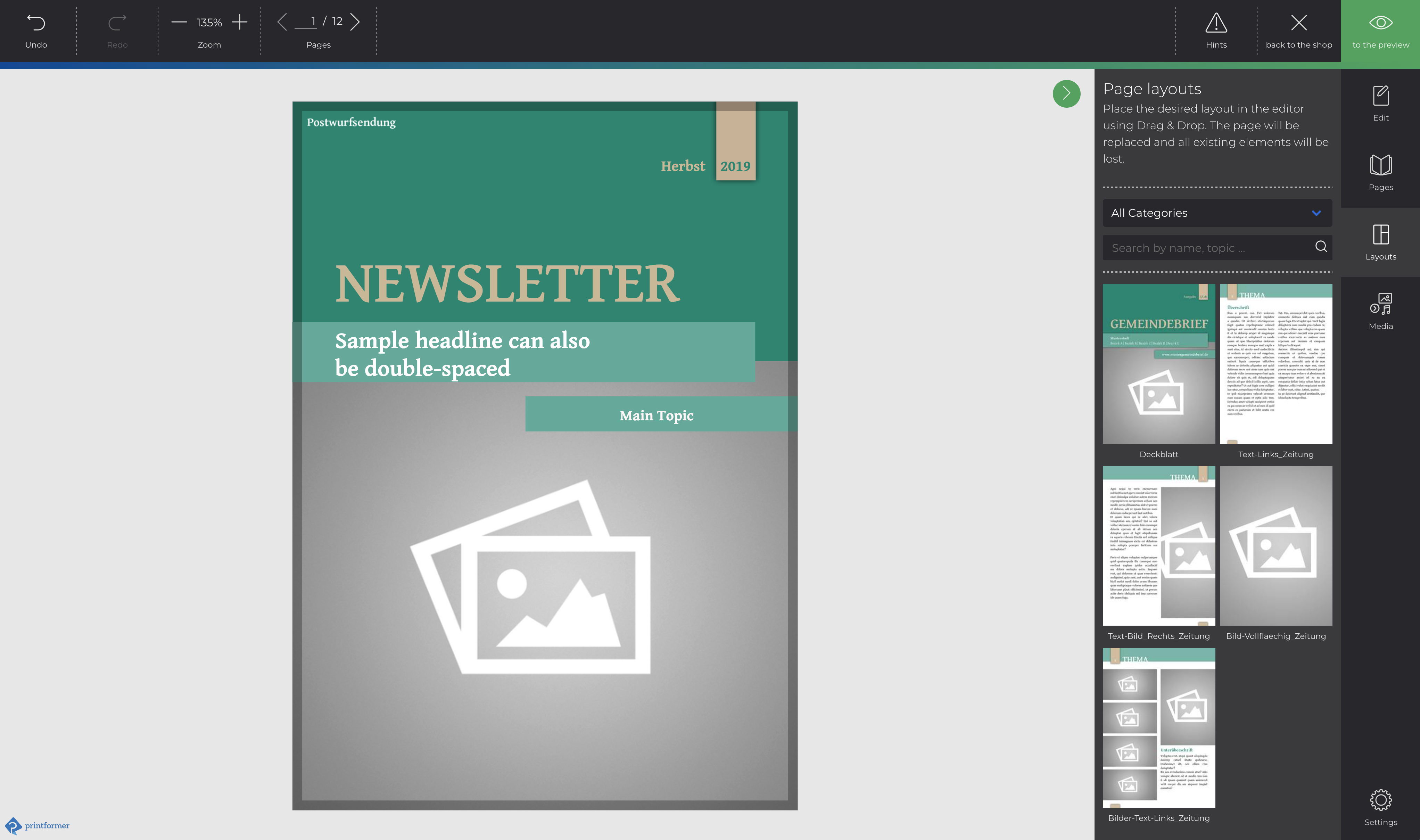
Task: Click back to the shop
Action: pos(1298,31)
